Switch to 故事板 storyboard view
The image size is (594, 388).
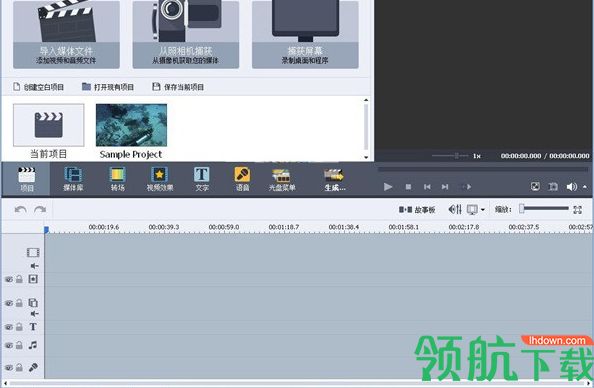pyautogui.click(x=417, y=210)
